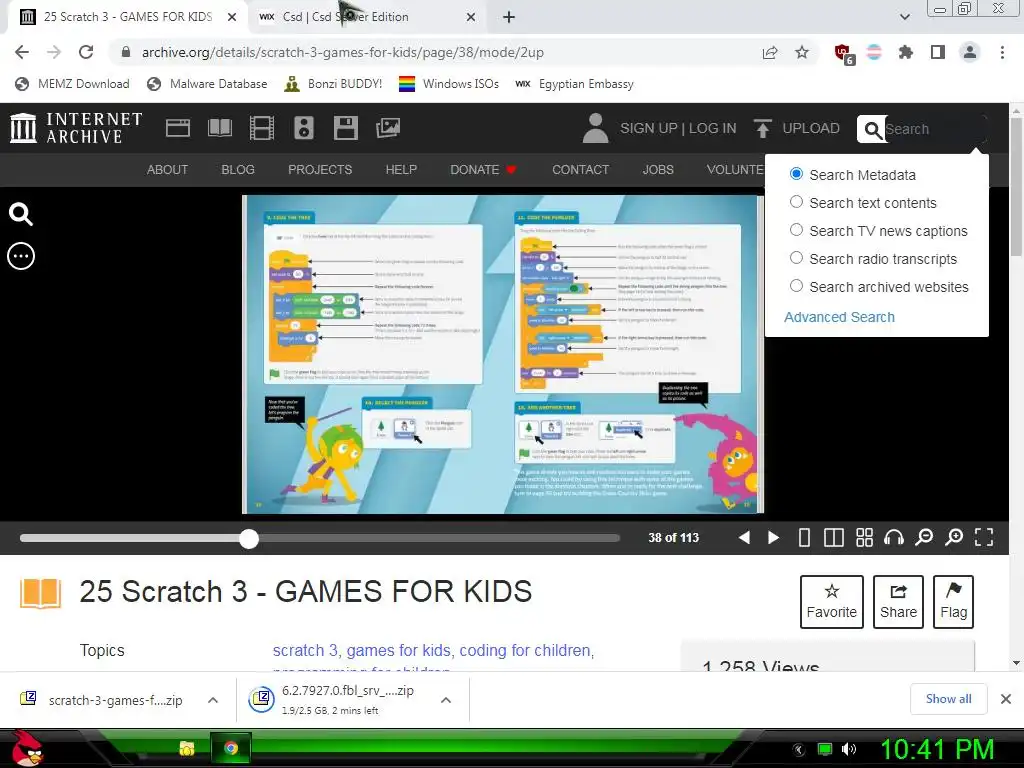
Task: Click Show all downloads button
Action: pyautogui.click(x=948, y=699)
